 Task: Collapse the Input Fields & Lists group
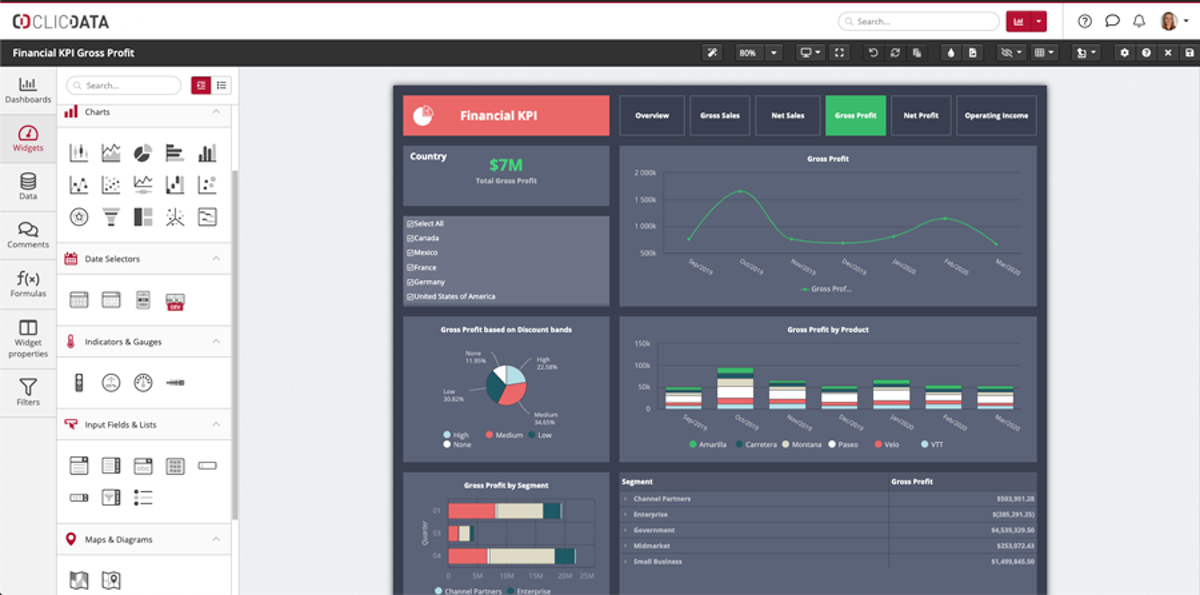[216, 425]
